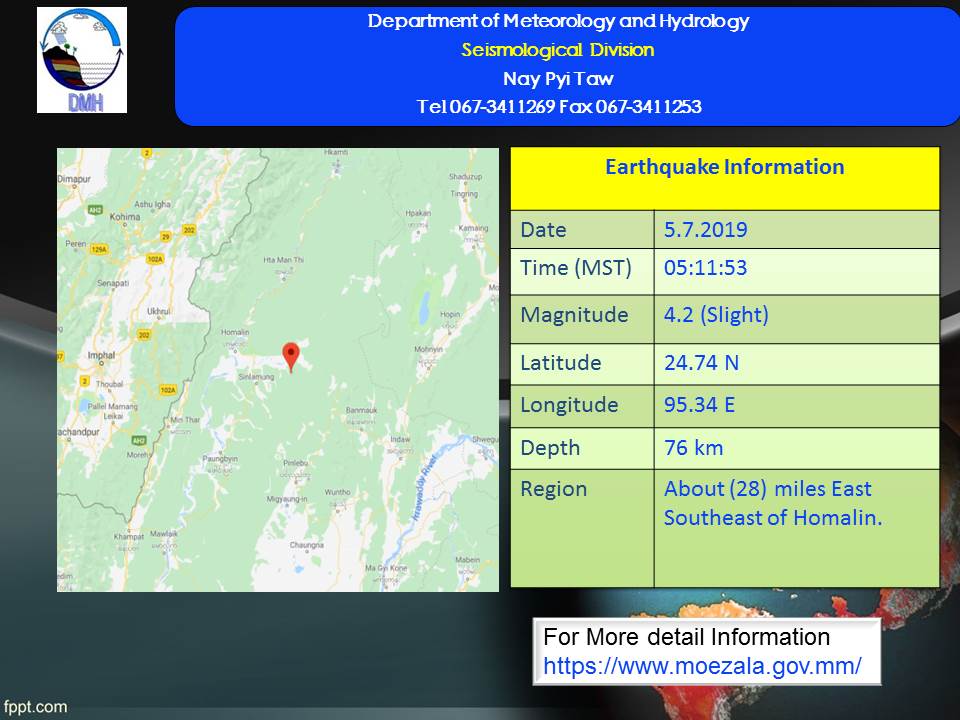The image size is (960, 720).
Task: Click Peren label on the map
Action: (x=76, y=244)
